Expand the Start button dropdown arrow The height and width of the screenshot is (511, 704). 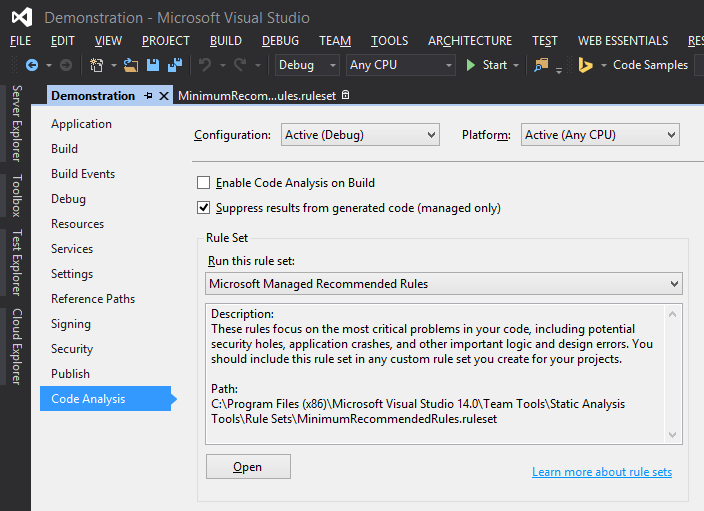(x=516, y=66)
